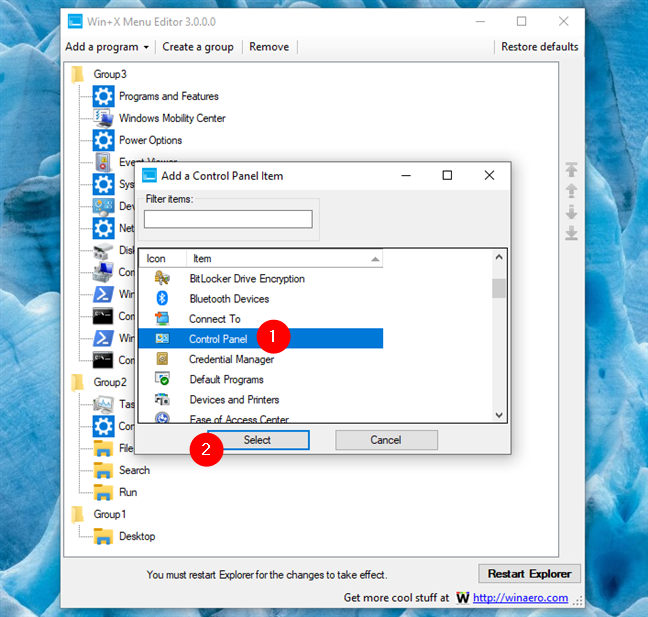
Task: Sort list by the Item column header
Action: click(x=284, y=259)
